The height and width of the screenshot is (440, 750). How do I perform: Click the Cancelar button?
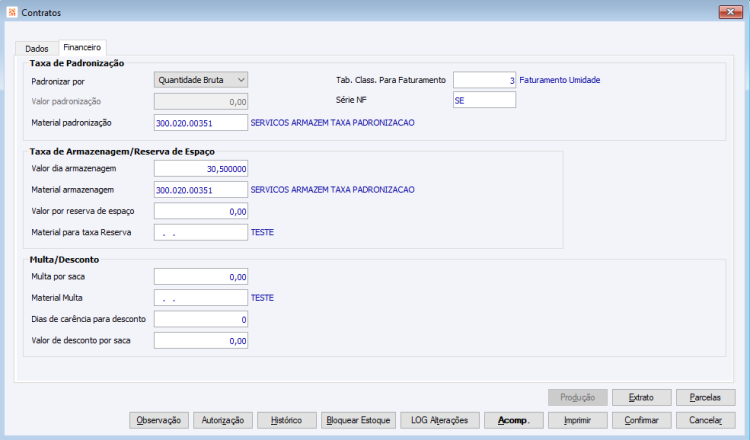click(706, 420)
